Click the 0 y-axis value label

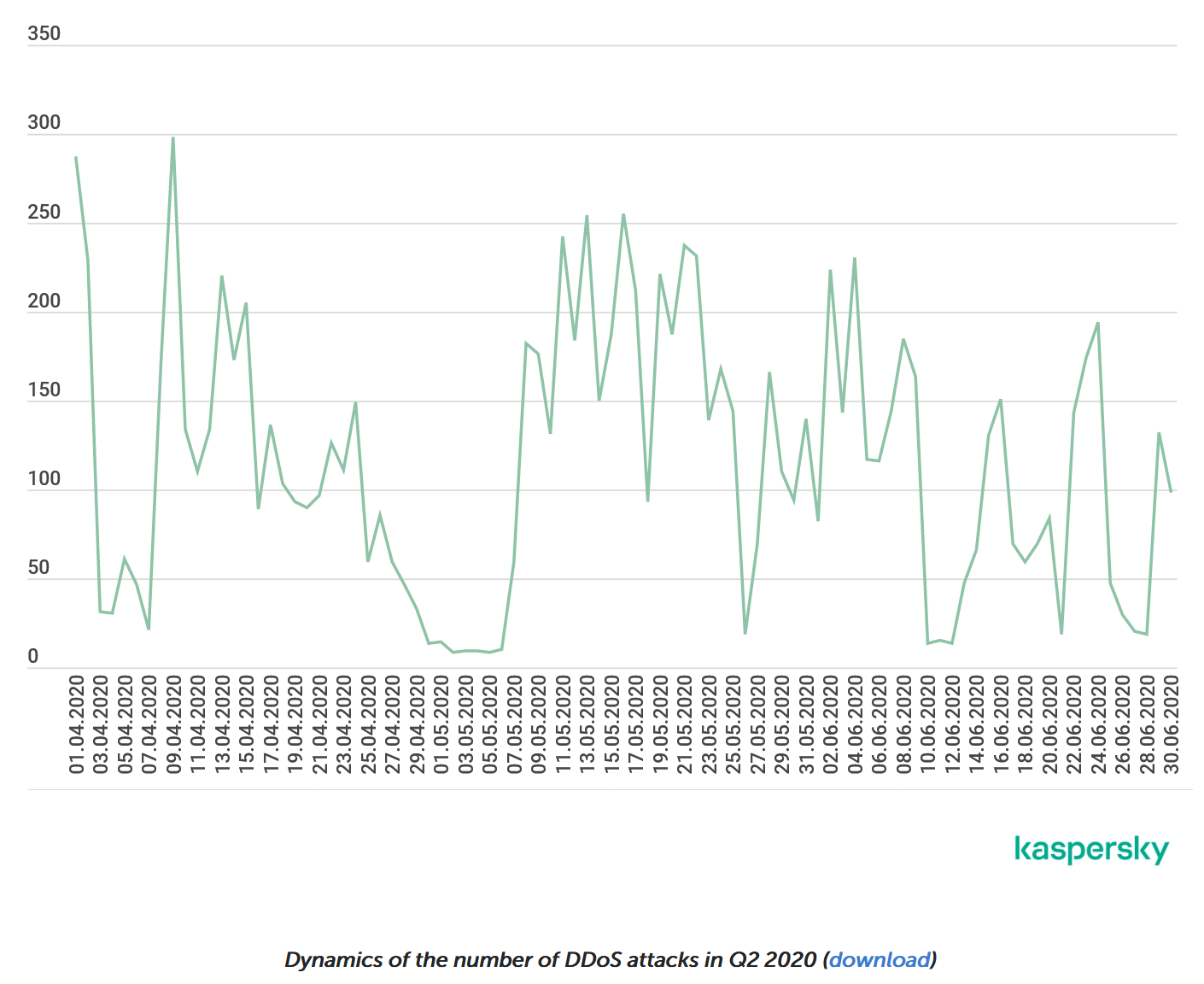(x=33, y=656)
